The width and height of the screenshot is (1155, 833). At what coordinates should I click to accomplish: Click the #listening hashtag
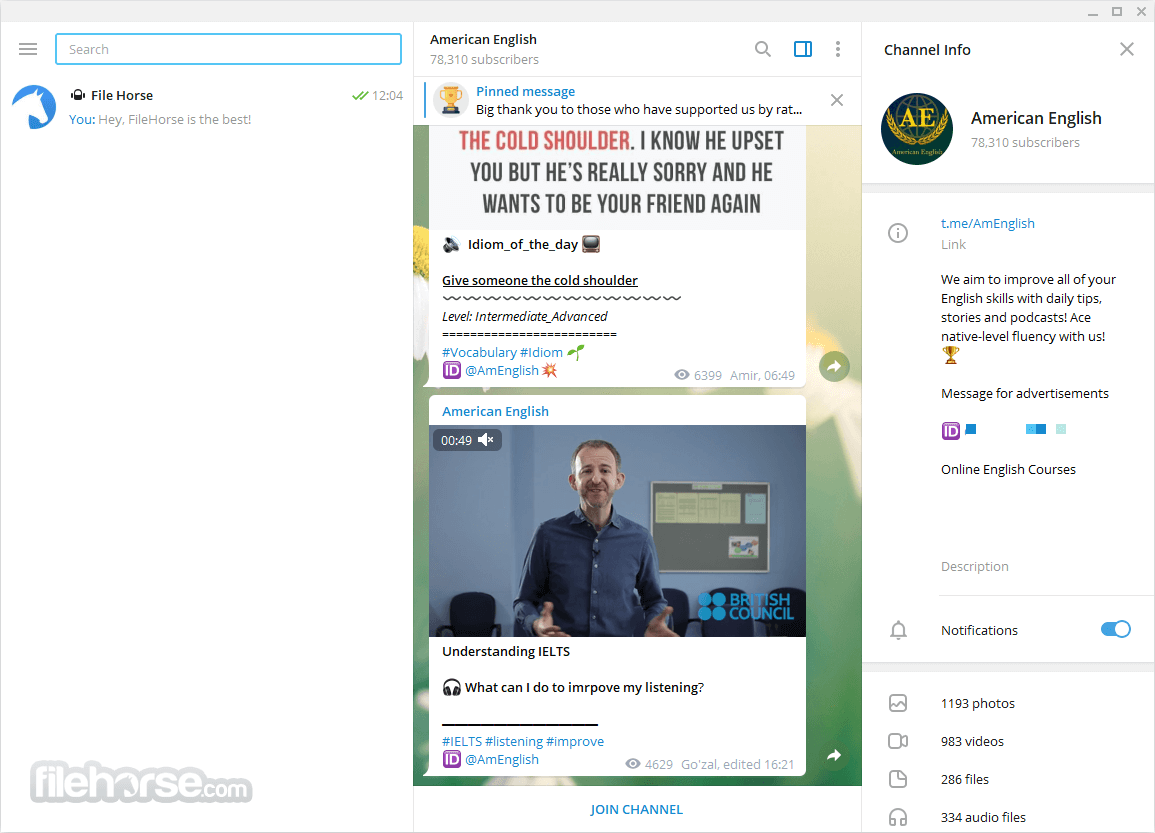pos(514,742)
